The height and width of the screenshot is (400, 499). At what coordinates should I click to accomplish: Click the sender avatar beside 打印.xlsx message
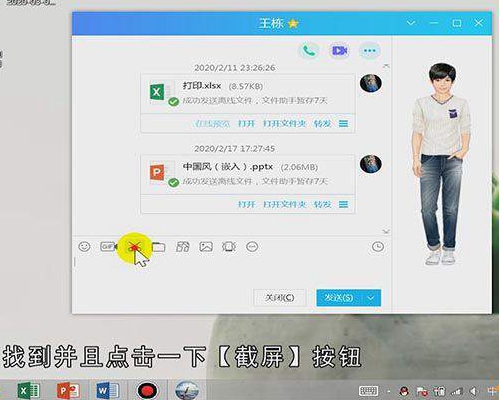point(371,83)
